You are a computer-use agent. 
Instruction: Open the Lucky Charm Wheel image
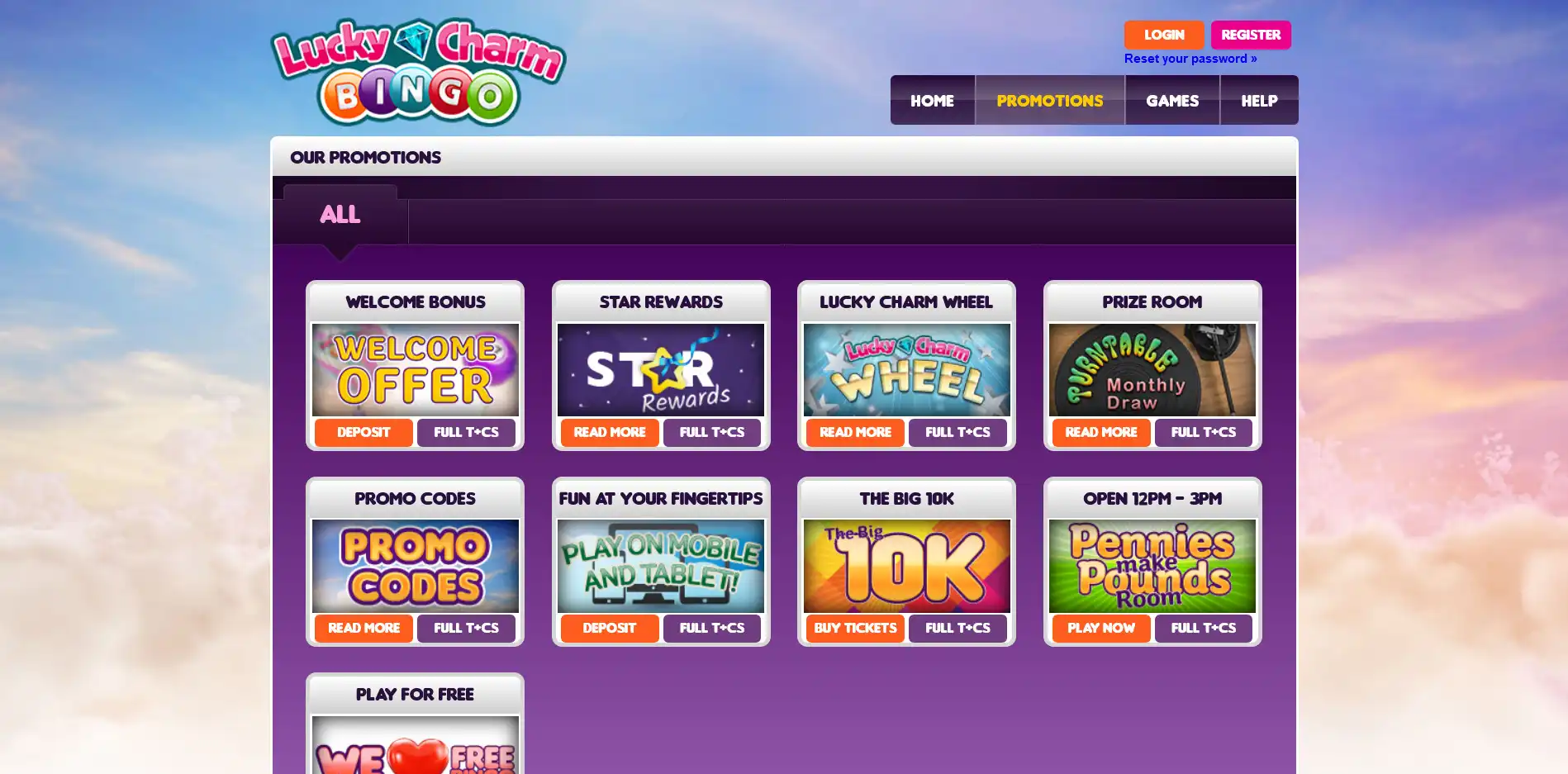907,369
